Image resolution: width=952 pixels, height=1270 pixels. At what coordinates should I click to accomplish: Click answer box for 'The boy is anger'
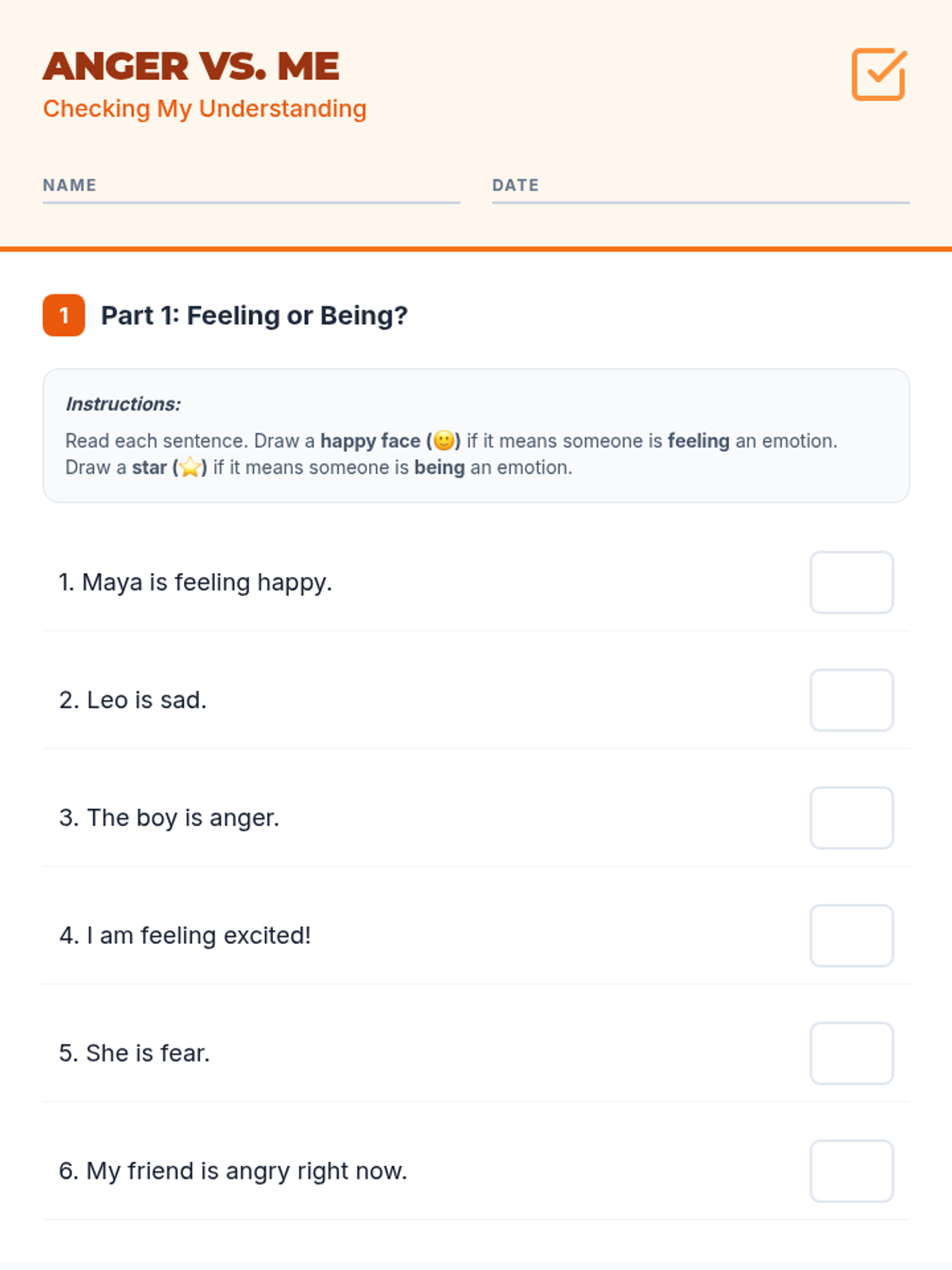(851, 818)
